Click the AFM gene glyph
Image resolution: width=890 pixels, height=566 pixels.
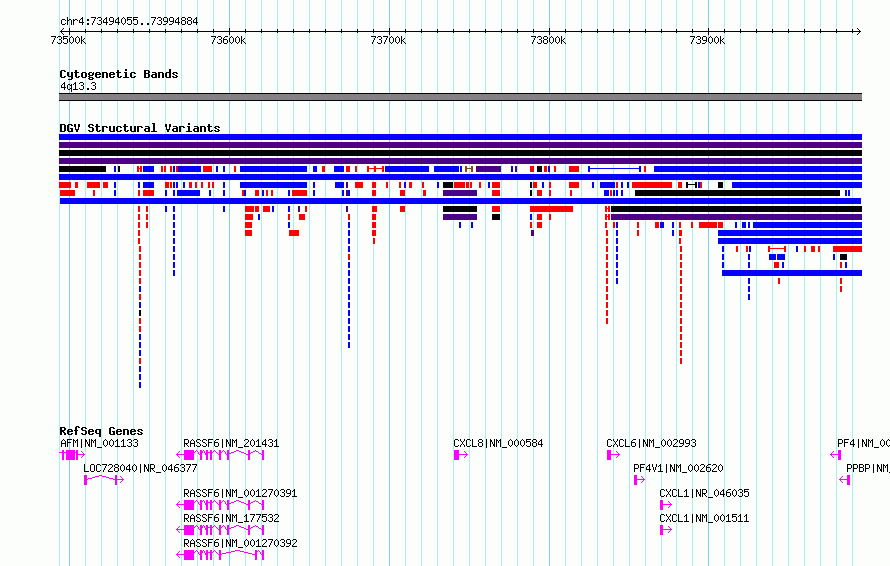pyautogui.click(x=72, y=455)
